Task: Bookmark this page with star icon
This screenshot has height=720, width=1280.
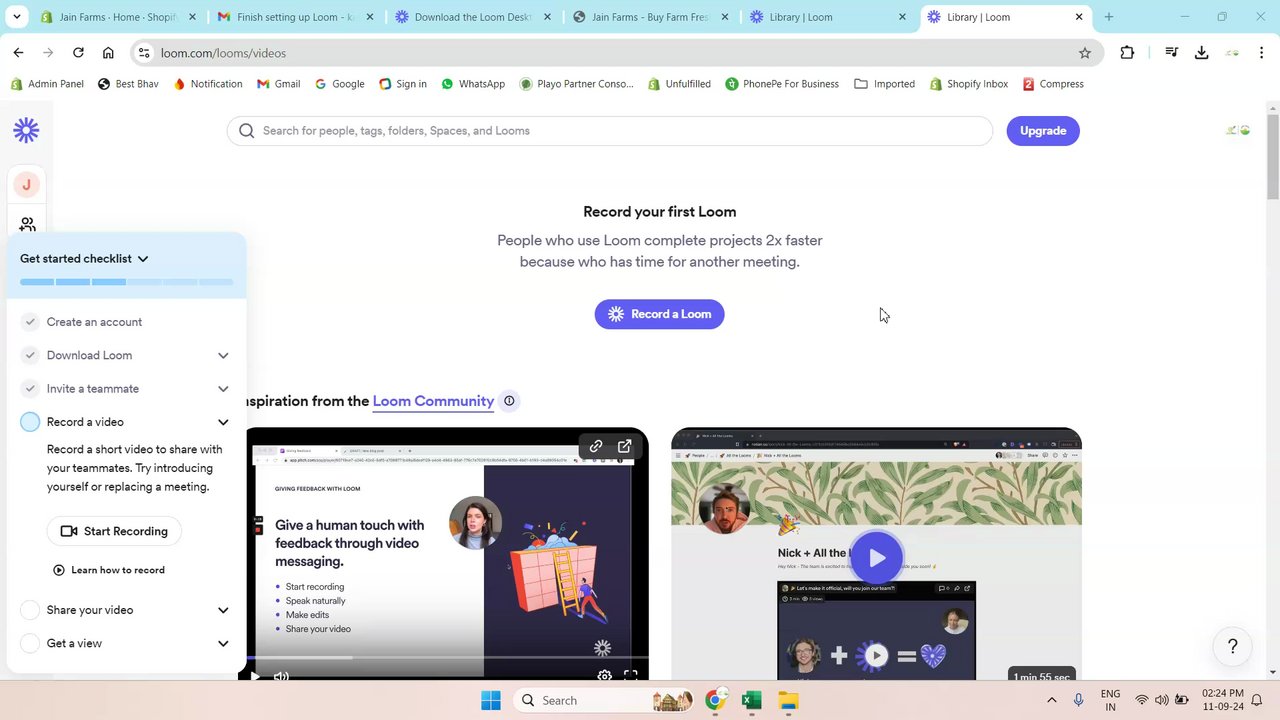Action: [x=1085, y=53]
